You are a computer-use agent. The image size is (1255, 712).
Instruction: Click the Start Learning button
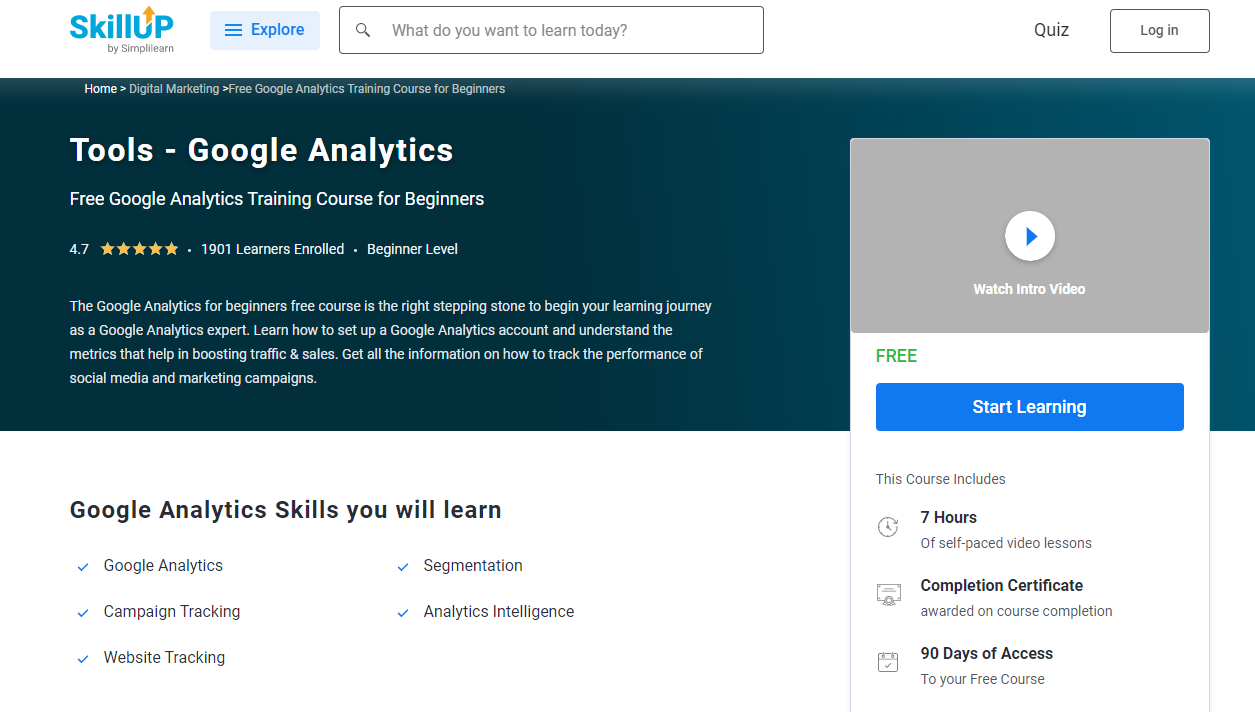point(1030,407)
